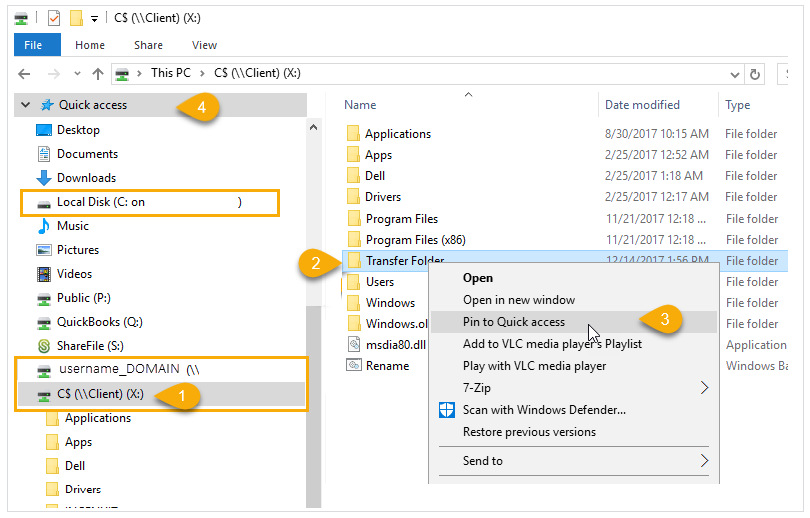Choose Add to VLC media player's Playlist
The height and width of the screenshot is (518, 810).
pos(552,344)
